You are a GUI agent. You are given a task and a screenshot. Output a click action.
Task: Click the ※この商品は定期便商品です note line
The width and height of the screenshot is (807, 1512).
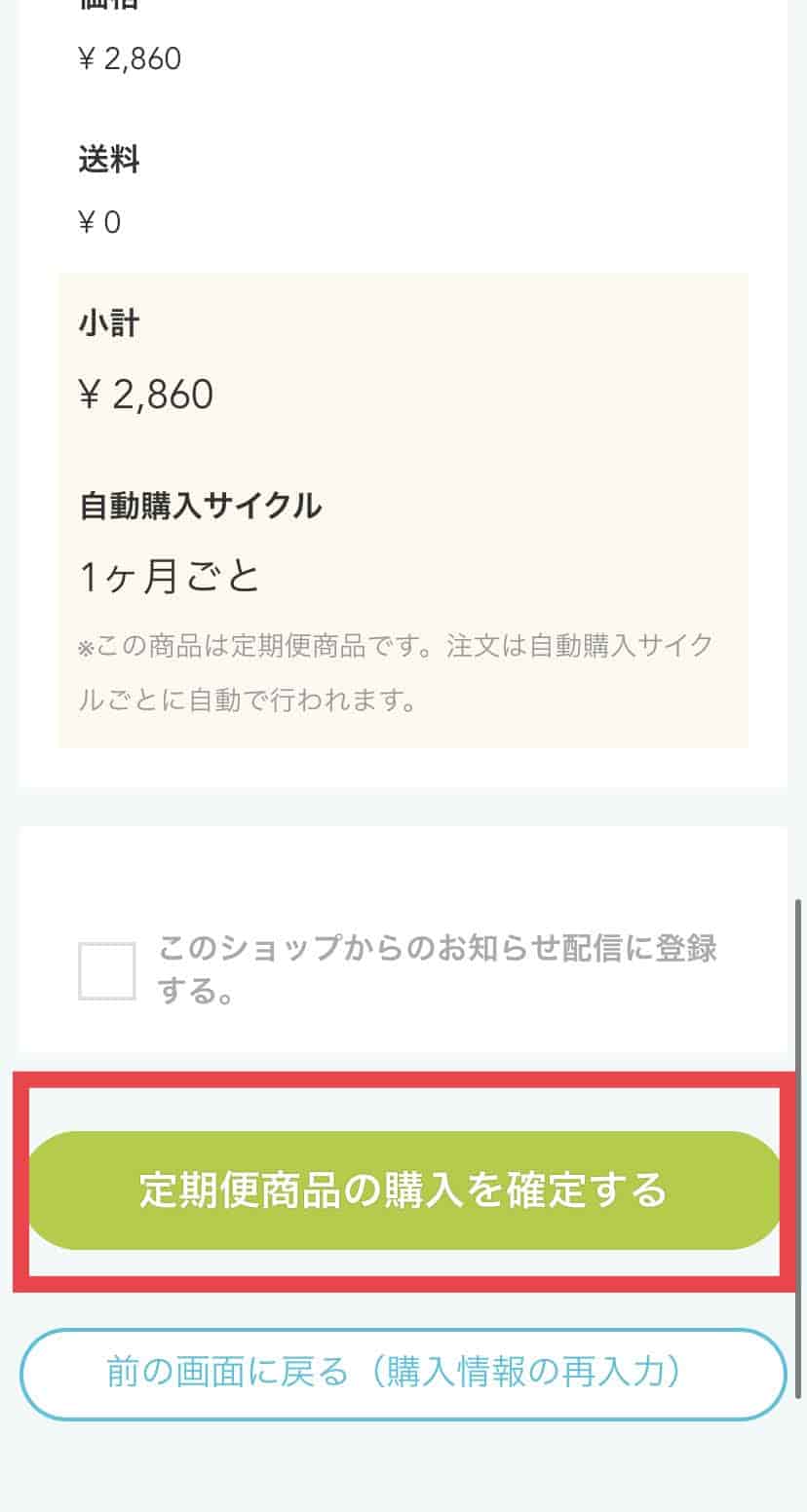pos(396,646)
